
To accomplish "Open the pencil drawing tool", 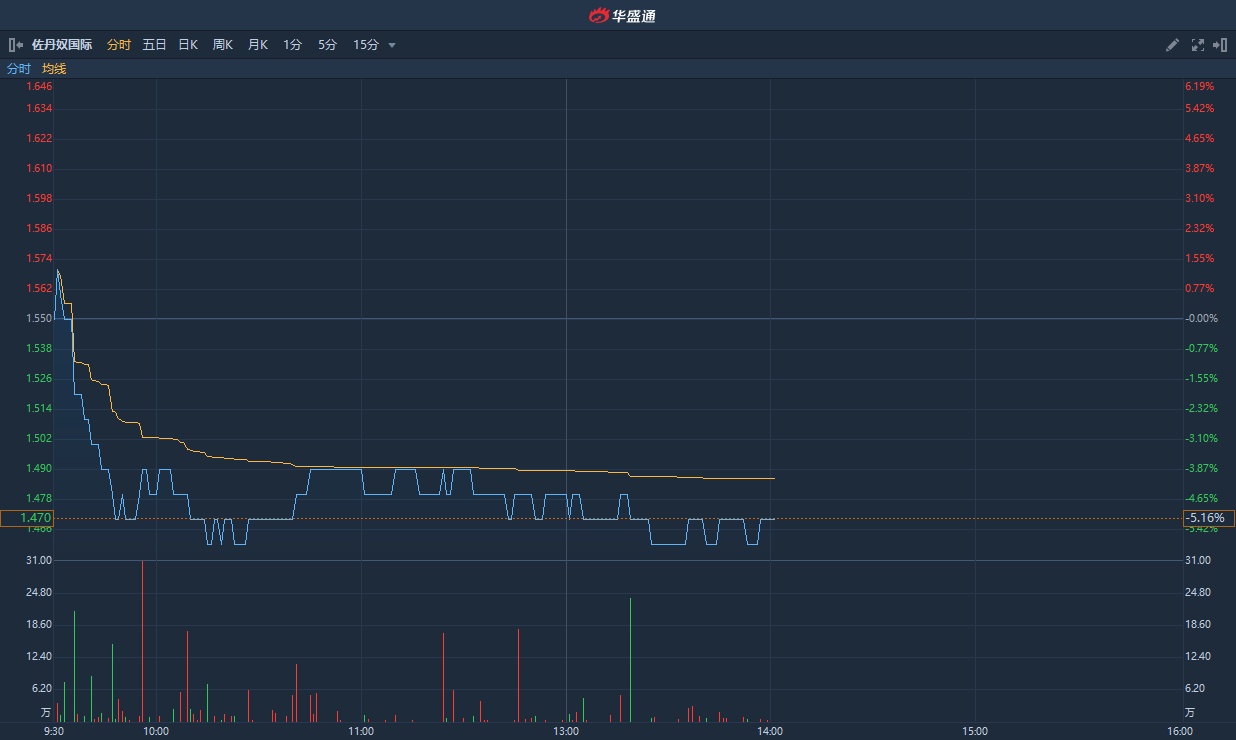I will point(1173,45).
